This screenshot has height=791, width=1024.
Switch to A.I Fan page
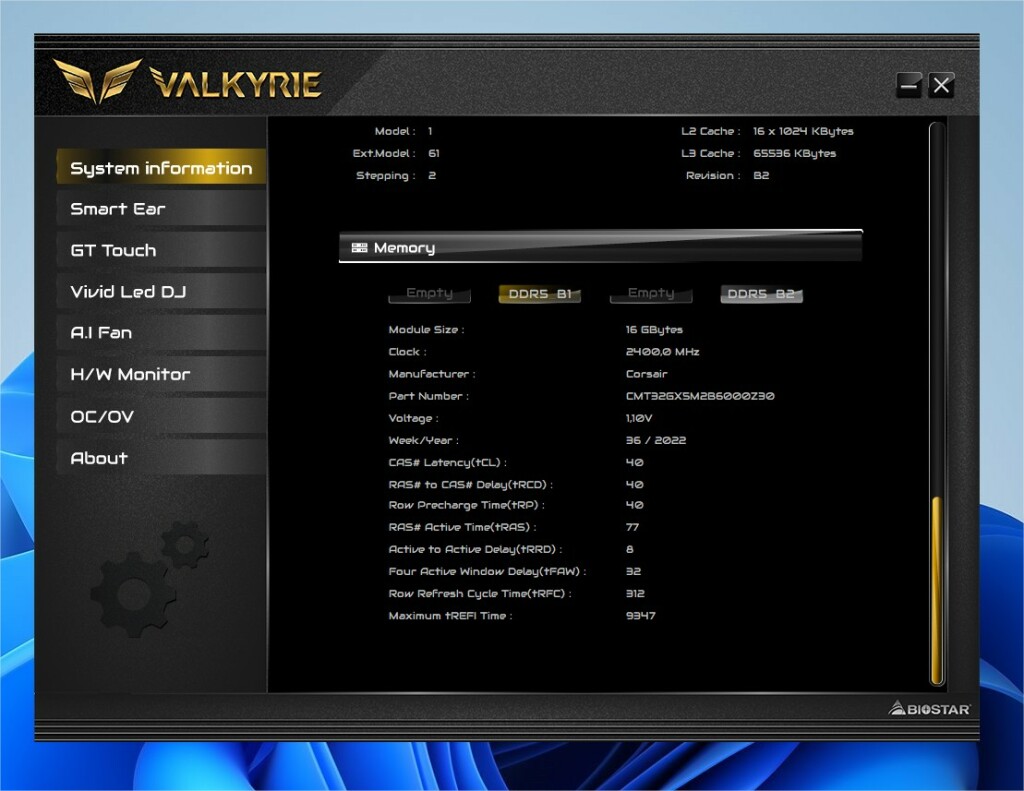(x=161, y=332)
